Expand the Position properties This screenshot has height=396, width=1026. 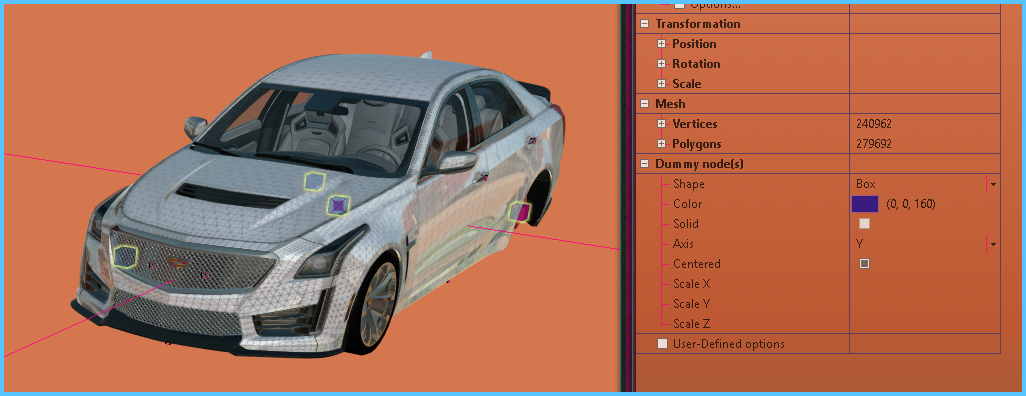pos(662,44)
